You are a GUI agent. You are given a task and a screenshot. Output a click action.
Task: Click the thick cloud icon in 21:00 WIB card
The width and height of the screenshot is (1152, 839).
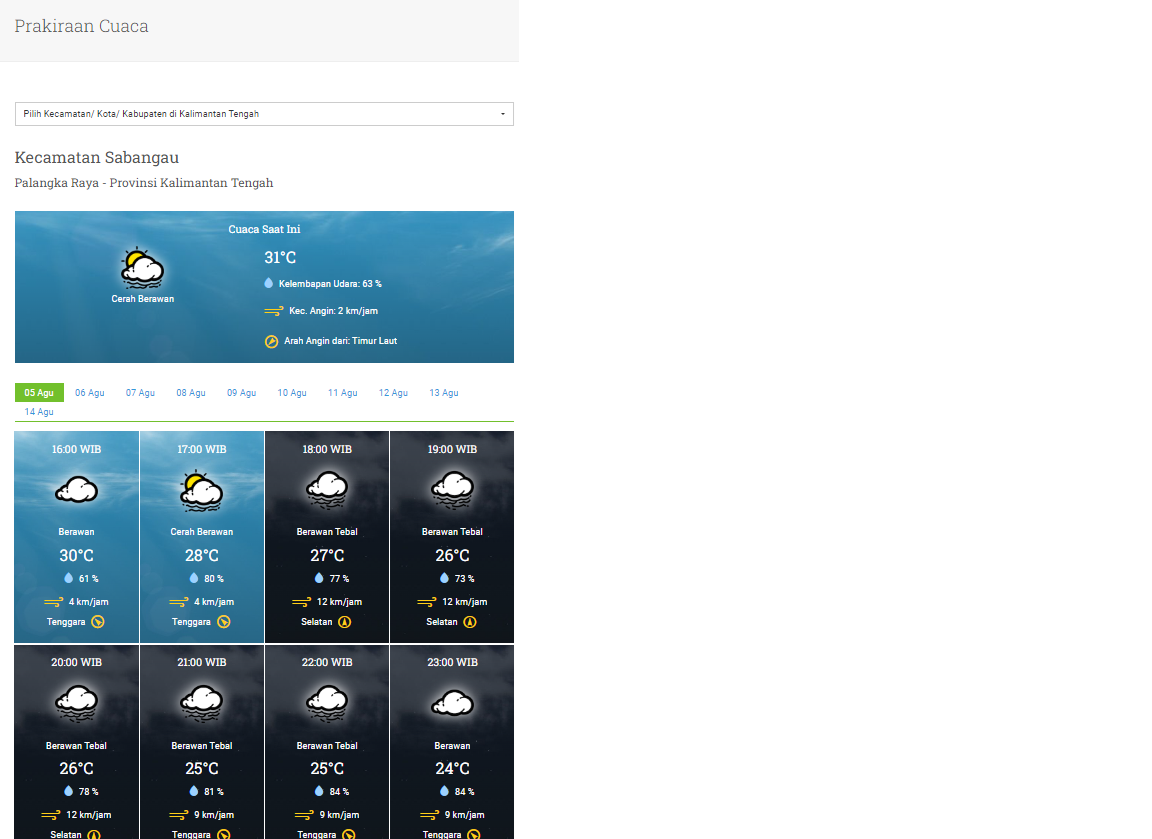tap(201, 703)
